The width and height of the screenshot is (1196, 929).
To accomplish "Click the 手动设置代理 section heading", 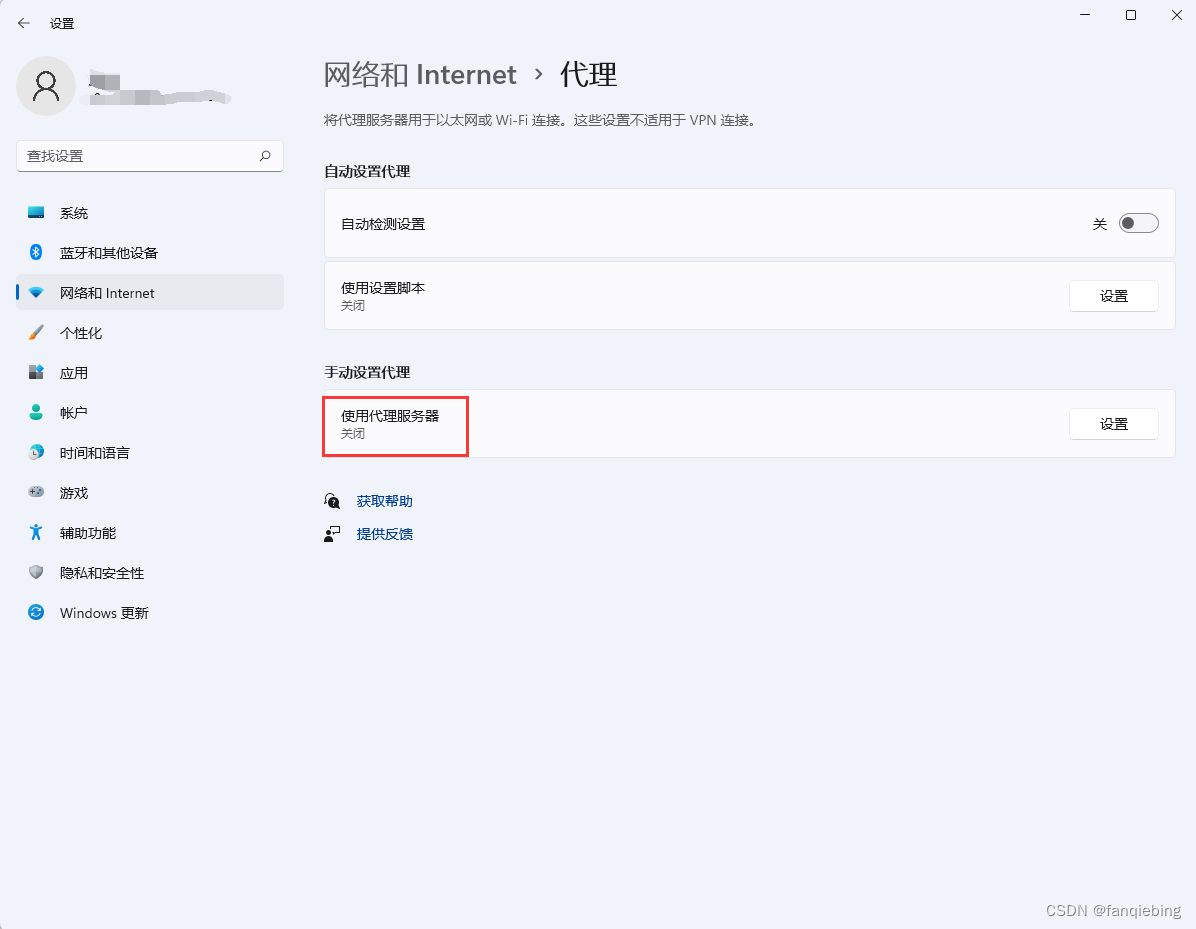I will (x=367, y=372).
